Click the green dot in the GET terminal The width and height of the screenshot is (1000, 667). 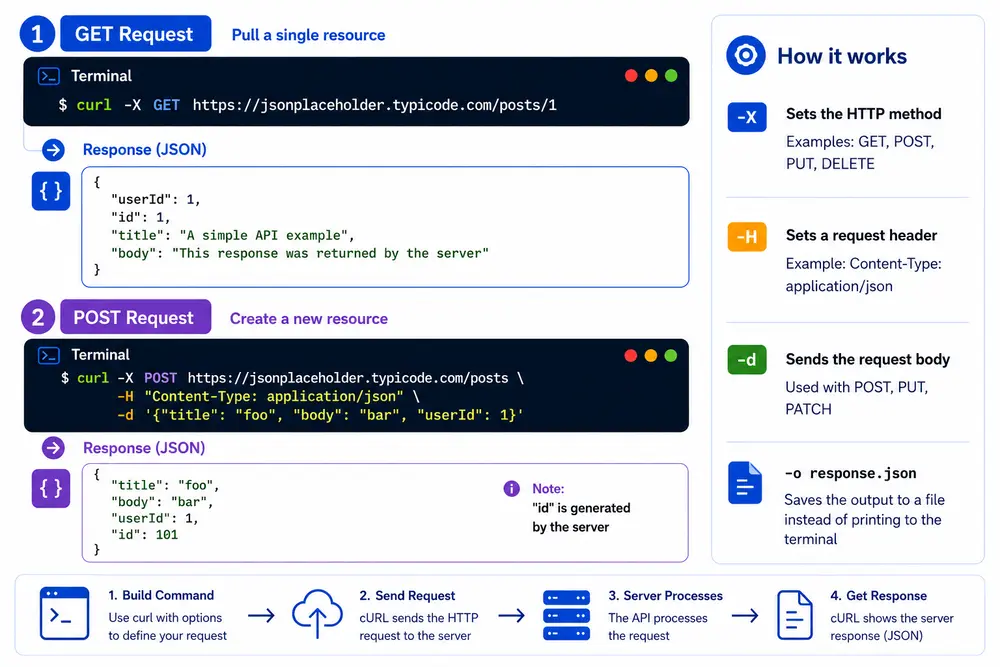tap(671, 76)
